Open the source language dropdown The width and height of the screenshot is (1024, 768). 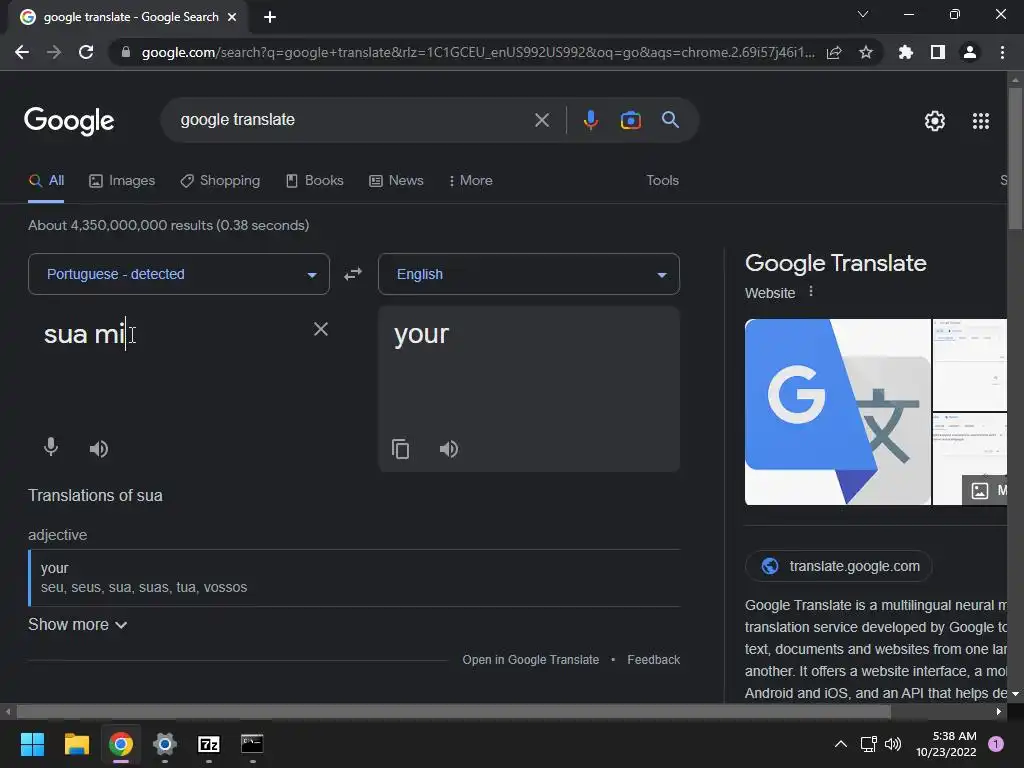(179, 274)
